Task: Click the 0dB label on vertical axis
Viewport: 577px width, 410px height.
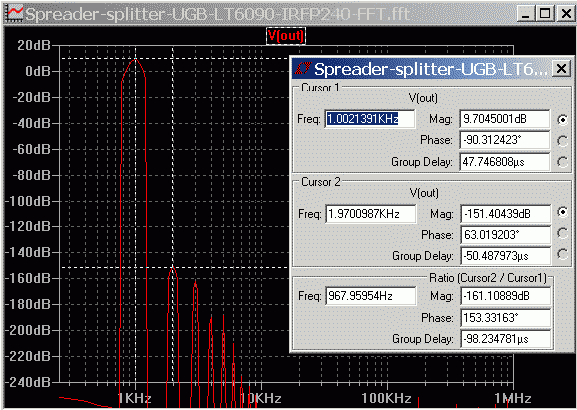Action: pos(38,71)
